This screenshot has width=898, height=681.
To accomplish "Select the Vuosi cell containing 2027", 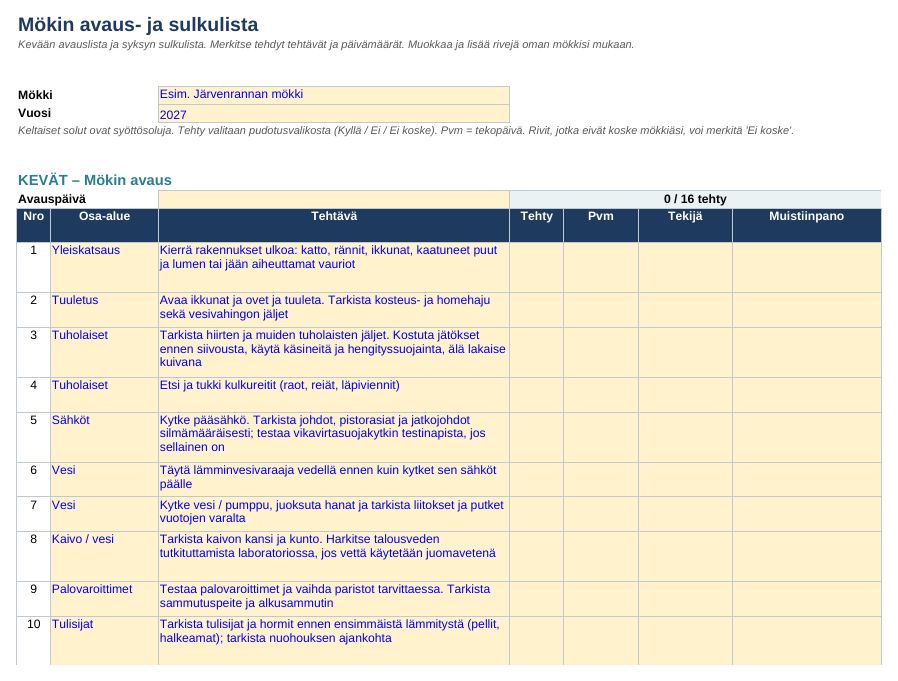I will pos(333,113).
